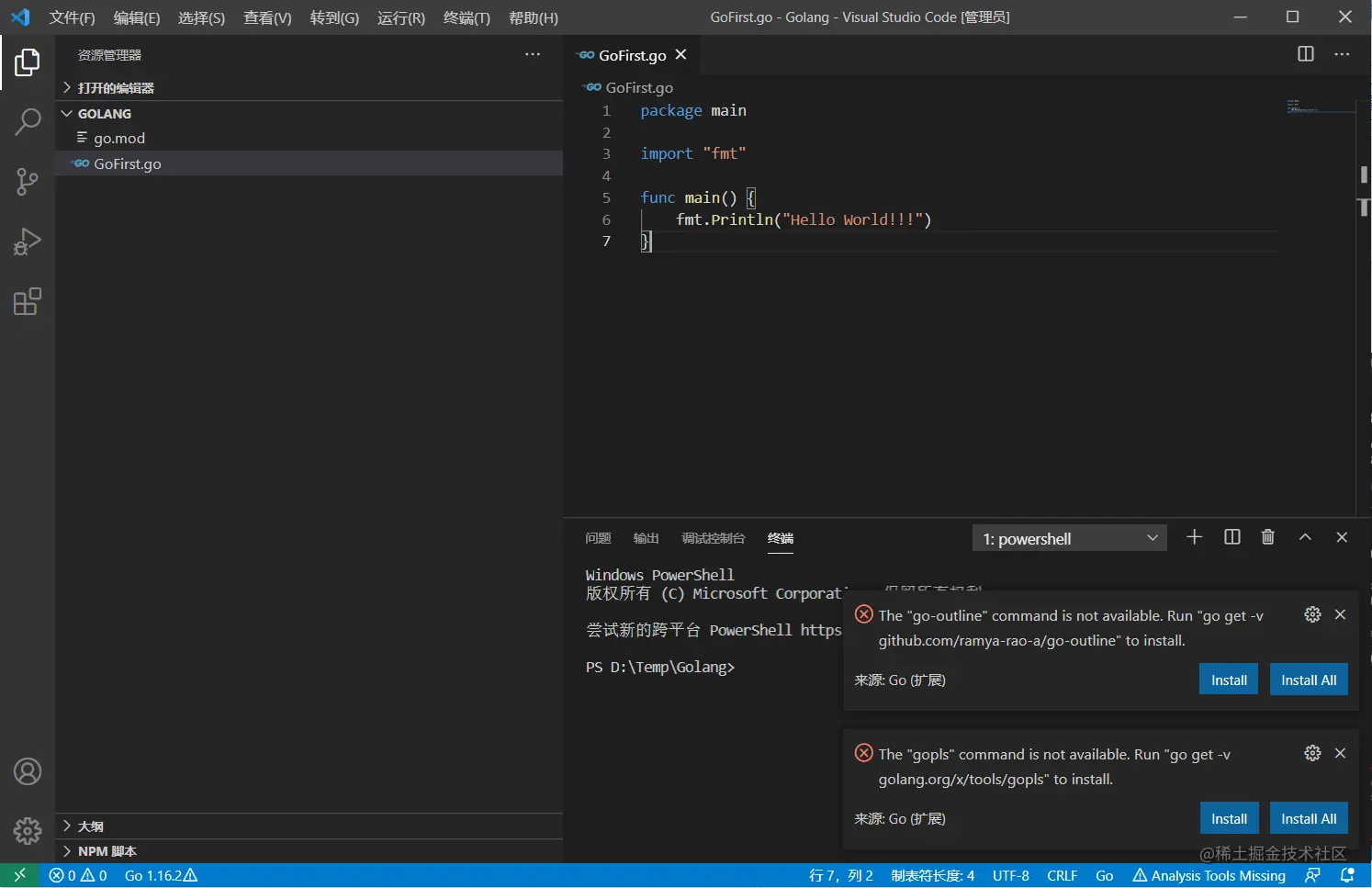Open the 终端(T) menu

[x=467, y=17]
